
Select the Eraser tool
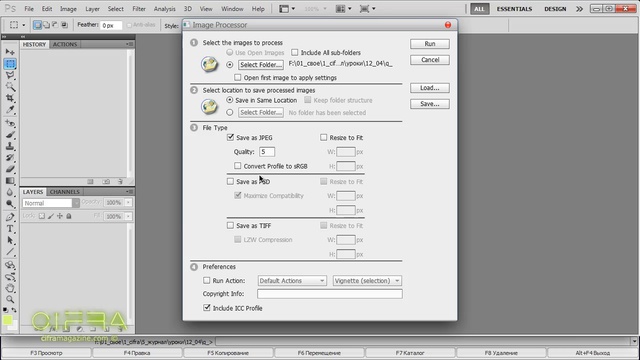pos(10,169)
